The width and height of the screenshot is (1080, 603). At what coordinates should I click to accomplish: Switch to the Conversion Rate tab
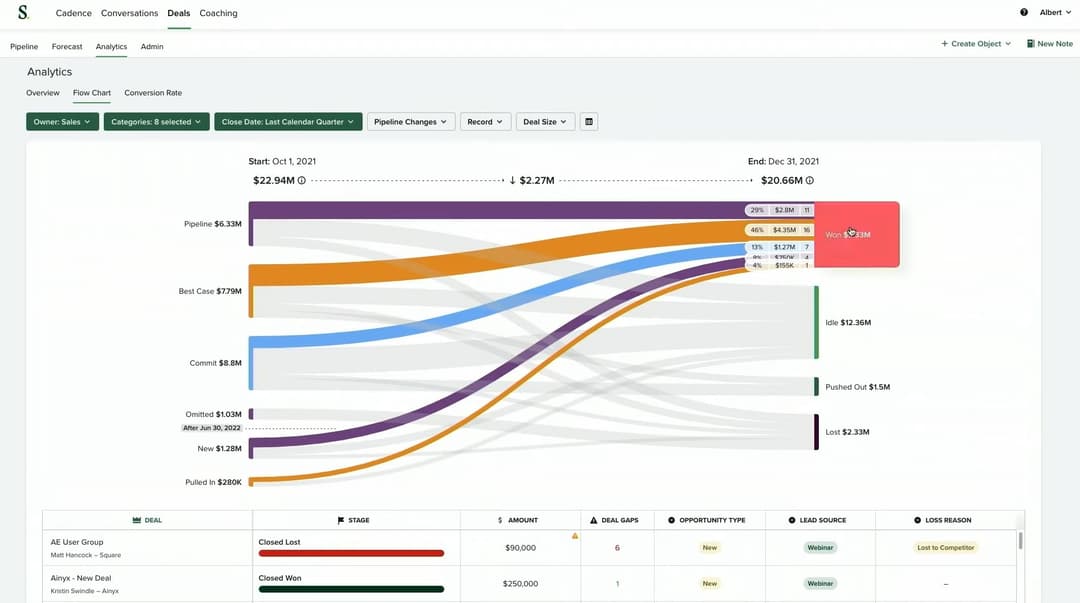pyautogui.click(x=153, y=92)
